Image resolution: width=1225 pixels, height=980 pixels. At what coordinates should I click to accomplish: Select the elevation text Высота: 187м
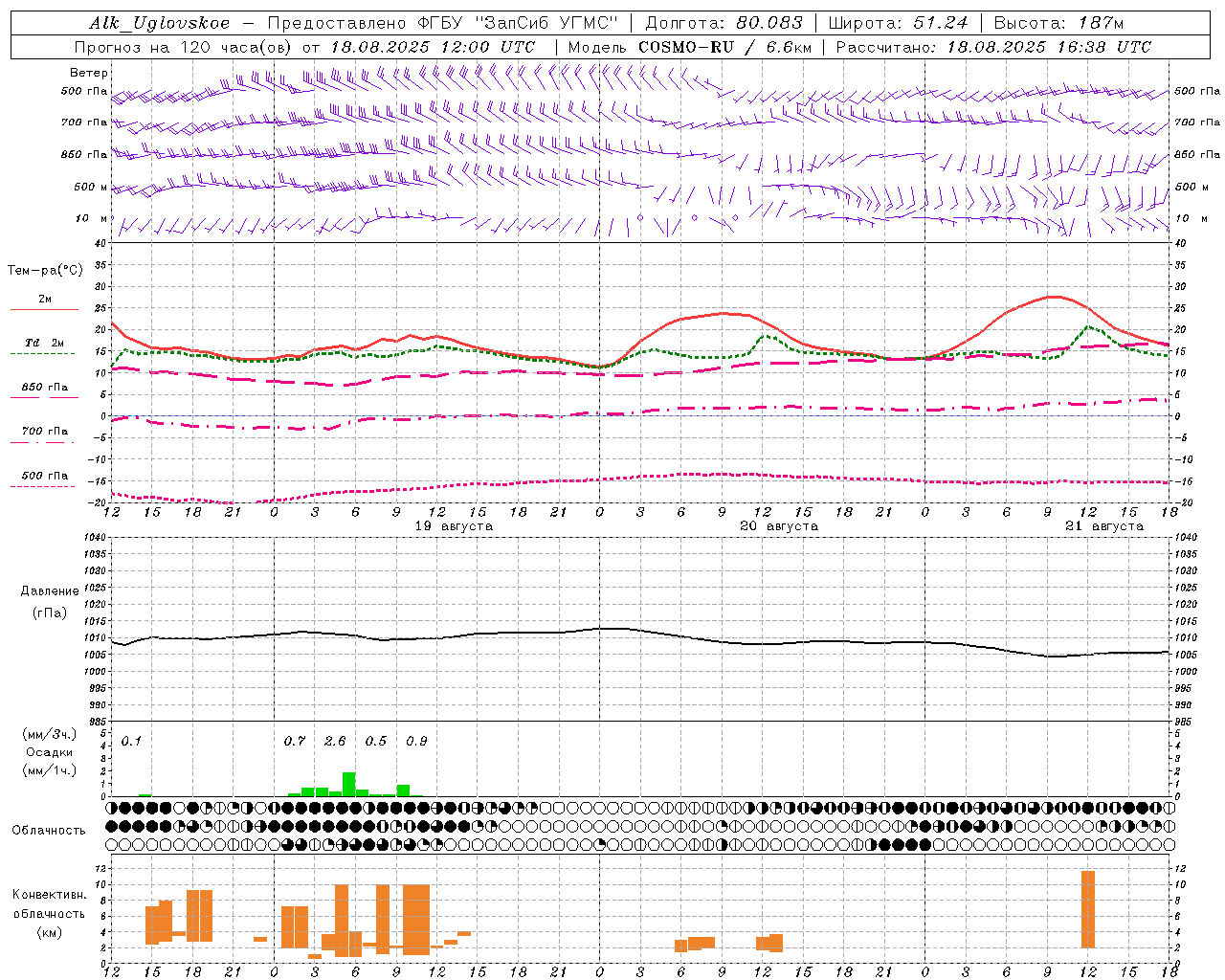click(x=1059, y=24)
